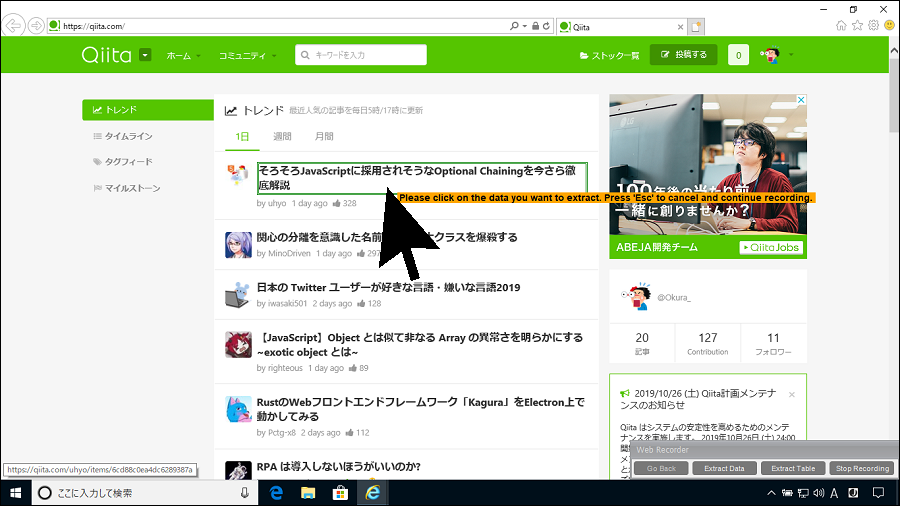Open RPA は導入しないほうがいいのか article
Image resolution: width=900 pixels, height=506 pixels.
(x=339, y=466)
